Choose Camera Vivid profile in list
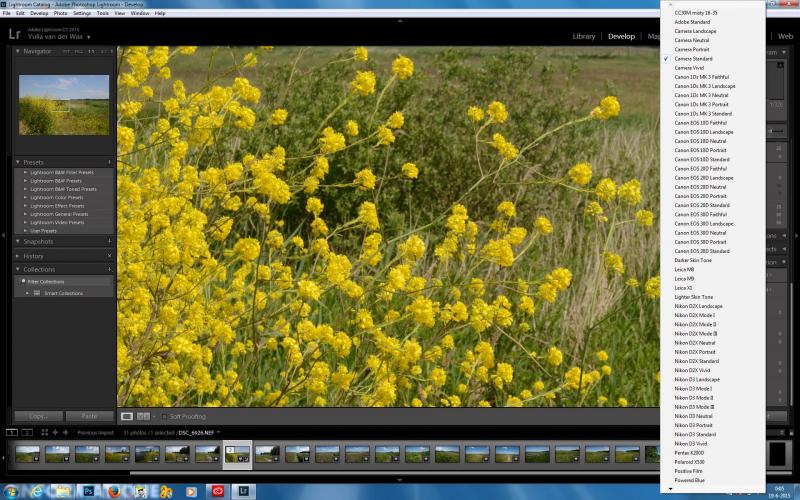This screenshot has width=800, height=500. (x=689, y=68)
